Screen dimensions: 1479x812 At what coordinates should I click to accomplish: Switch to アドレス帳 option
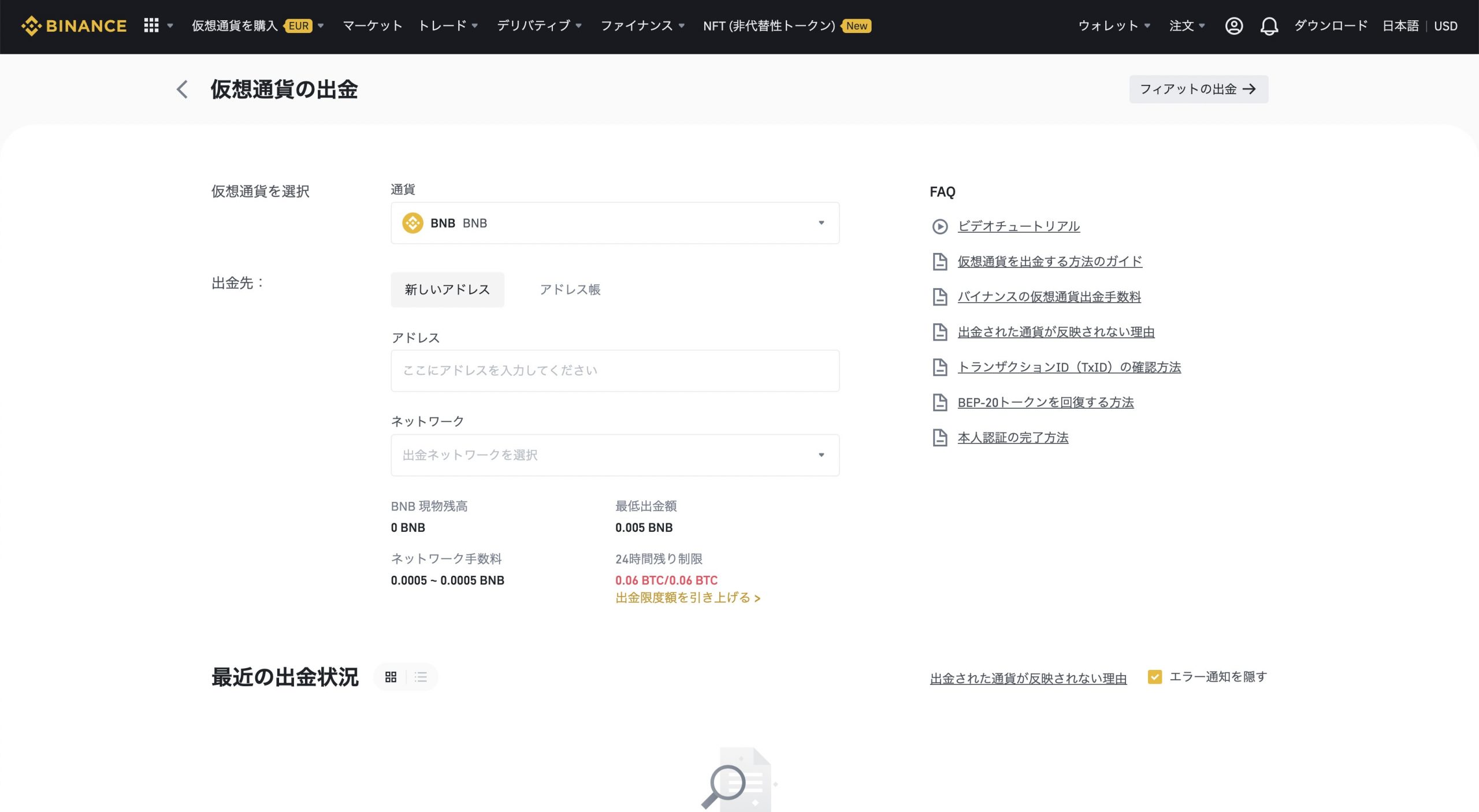pos(570,289)
